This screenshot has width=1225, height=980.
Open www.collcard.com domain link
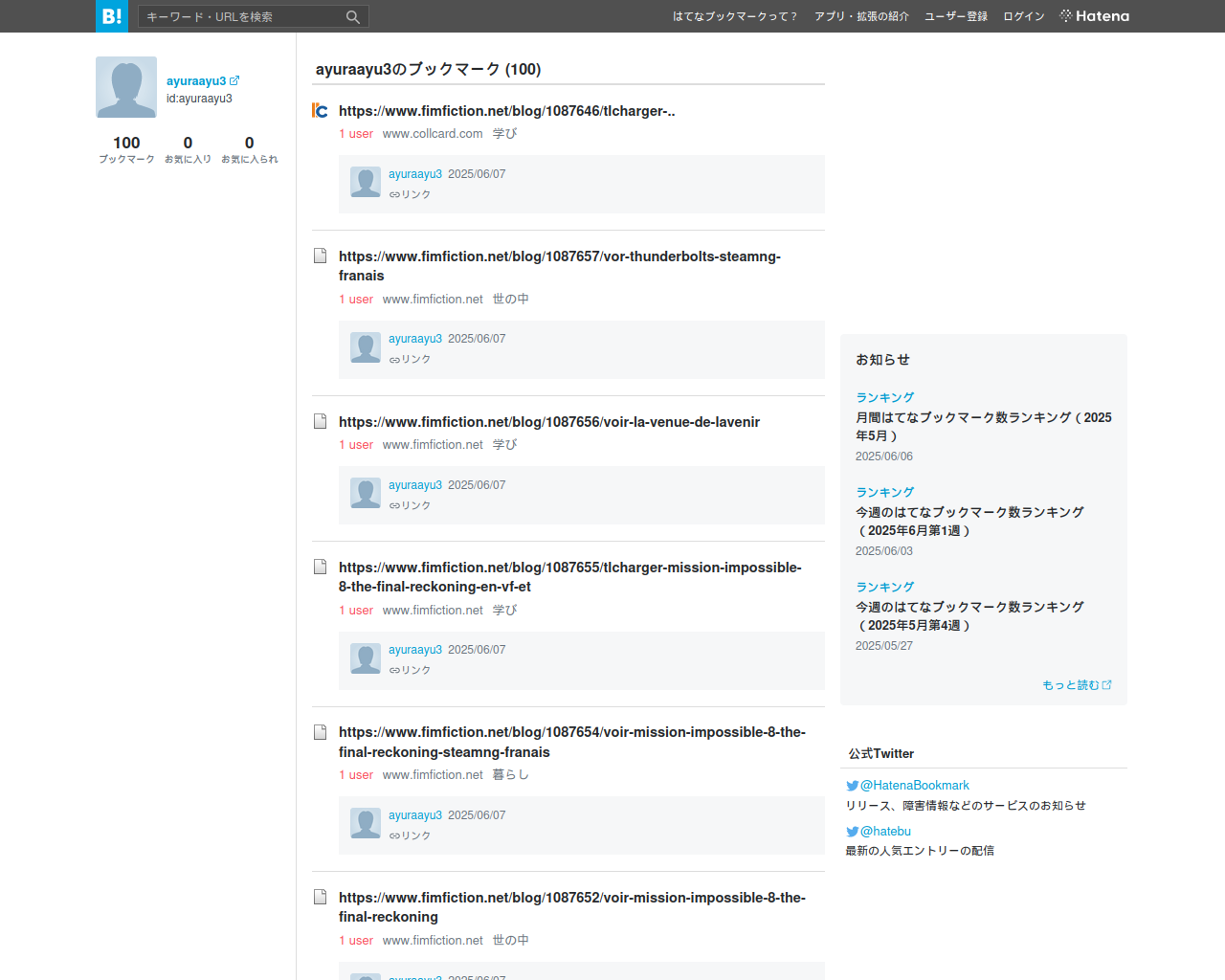(x=433, y=134)
